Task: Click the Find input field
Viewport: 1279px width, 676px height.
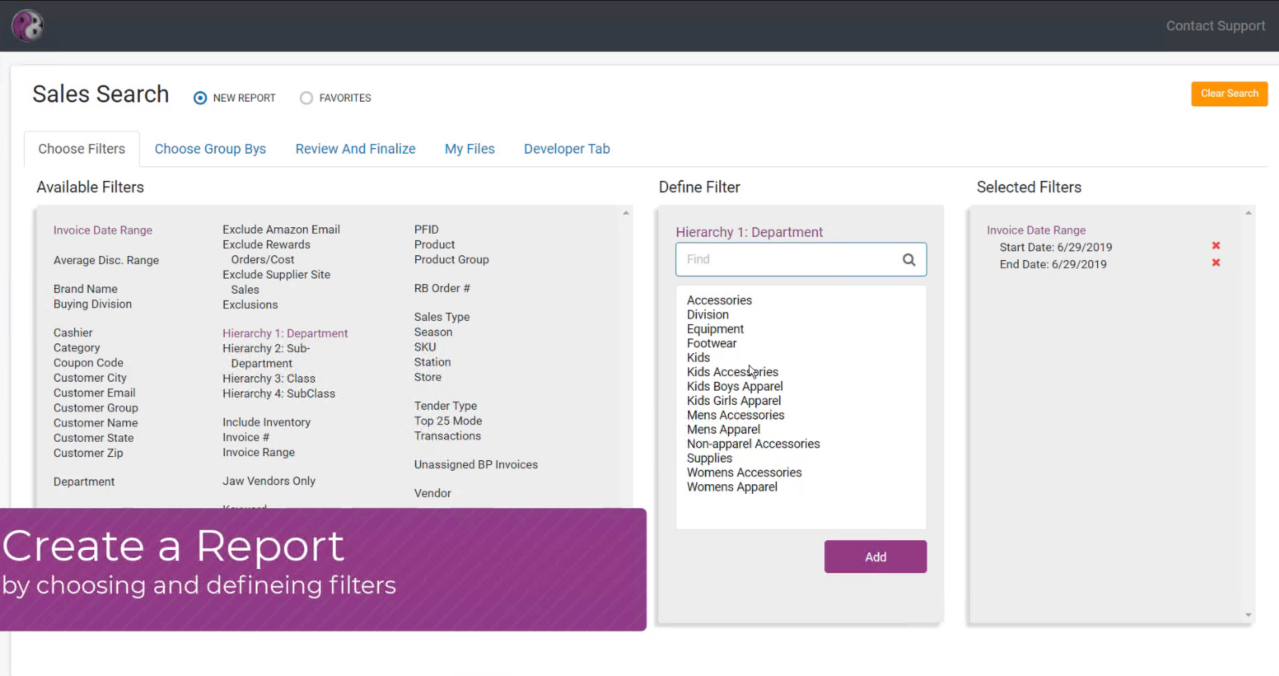Action: (801, 259)
